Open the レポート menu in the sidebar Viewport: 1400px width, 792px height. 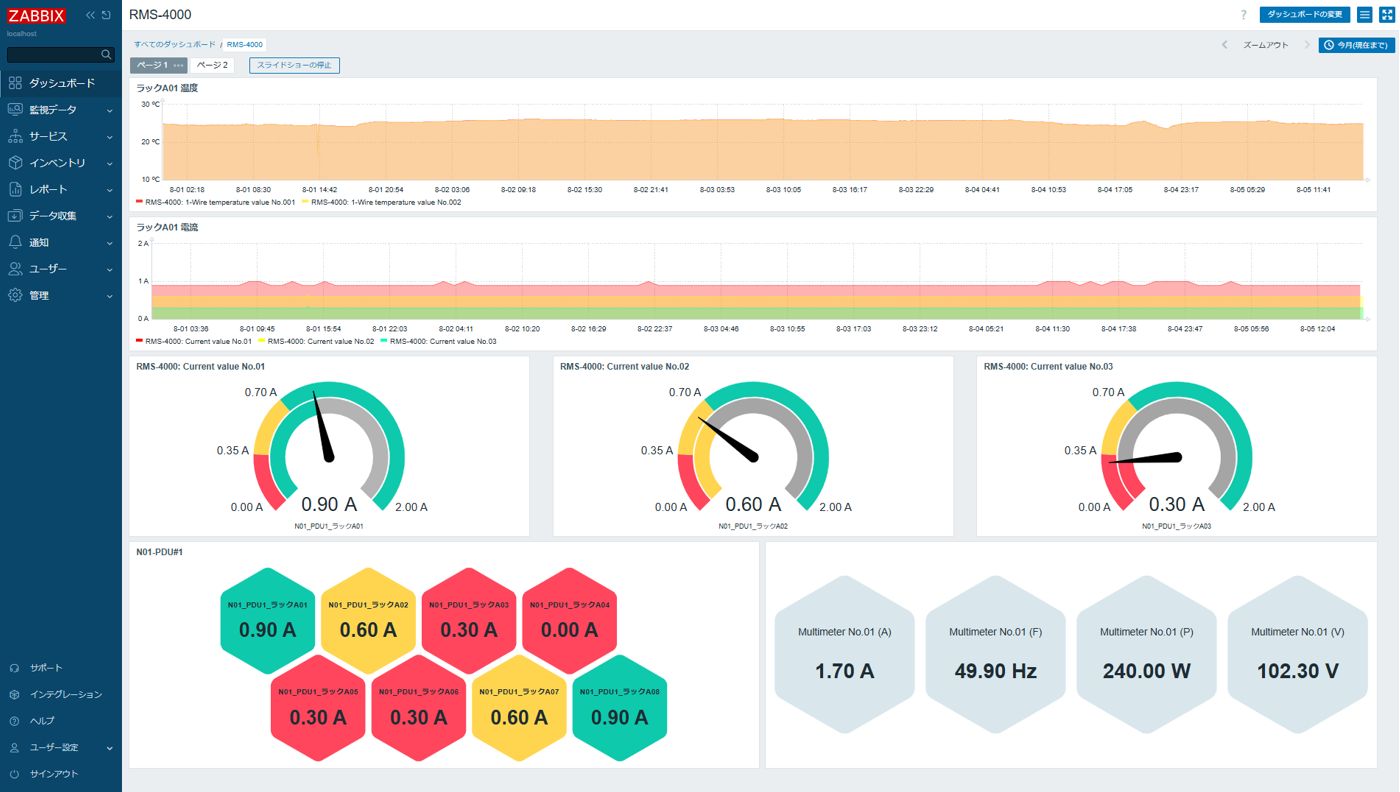(x=60, y=189)
